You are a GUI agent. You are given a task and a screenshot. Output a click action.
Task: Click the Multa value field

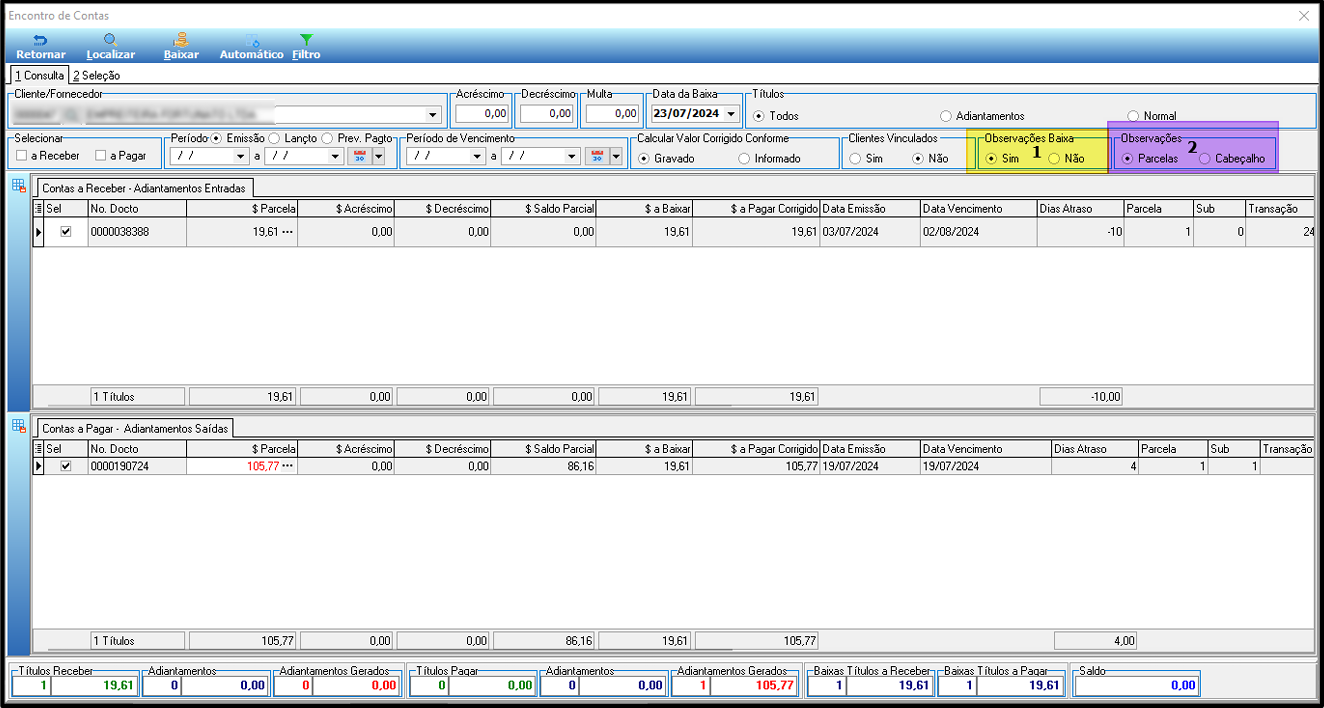point(612,114)
